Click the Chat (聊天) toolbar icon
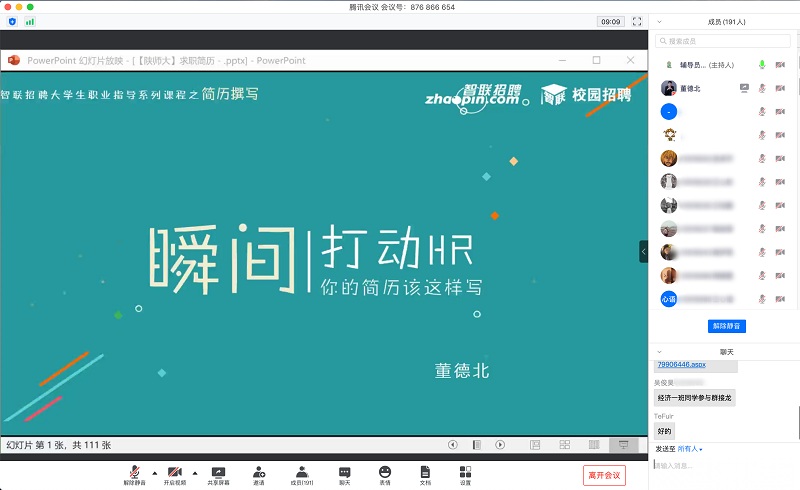The width and height of the screenshot is (800, 490). (x=344, y=471)
